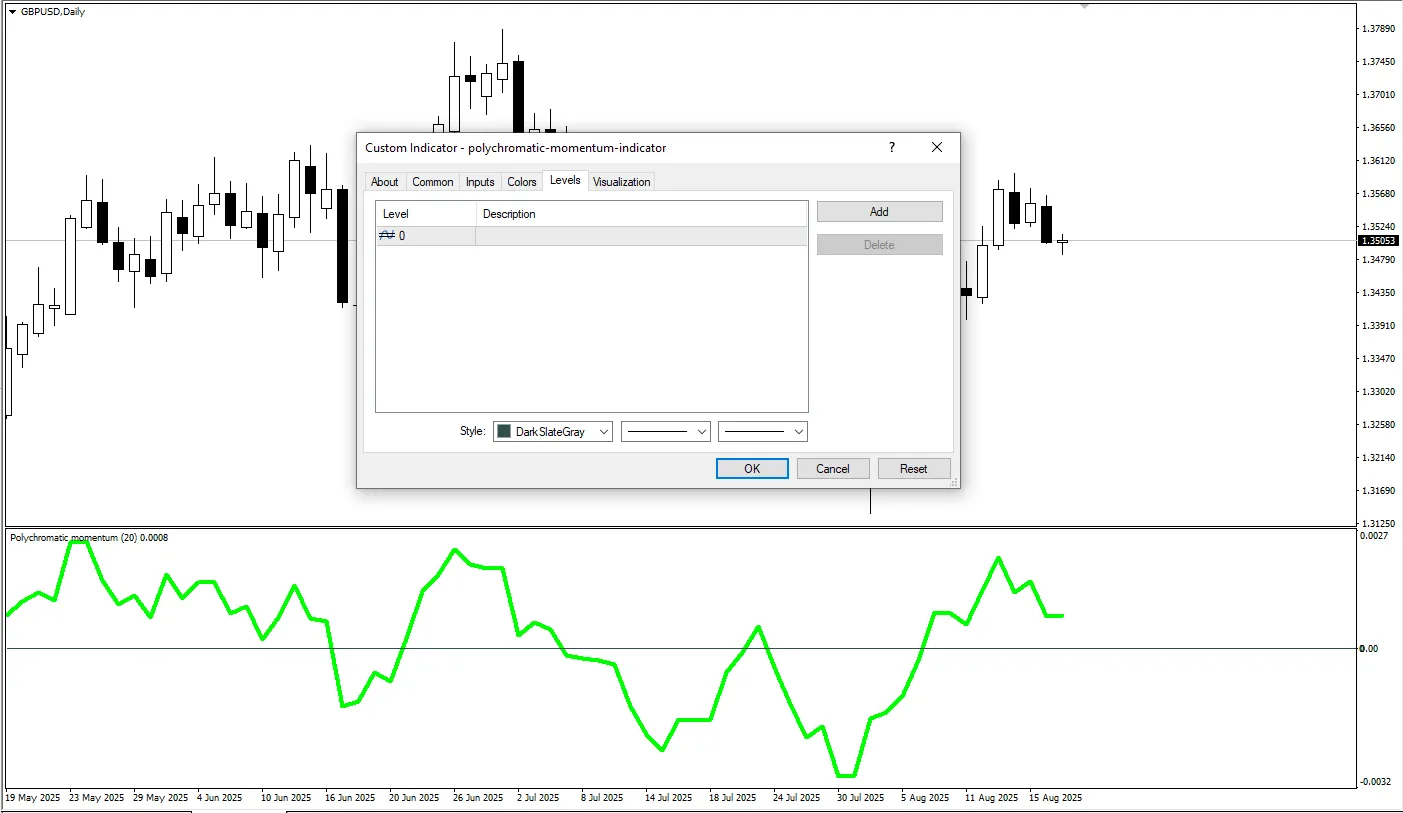The image size is (1403, 813).
Task: Switch to the Inputs tab
Action: [x=479, y=181]
